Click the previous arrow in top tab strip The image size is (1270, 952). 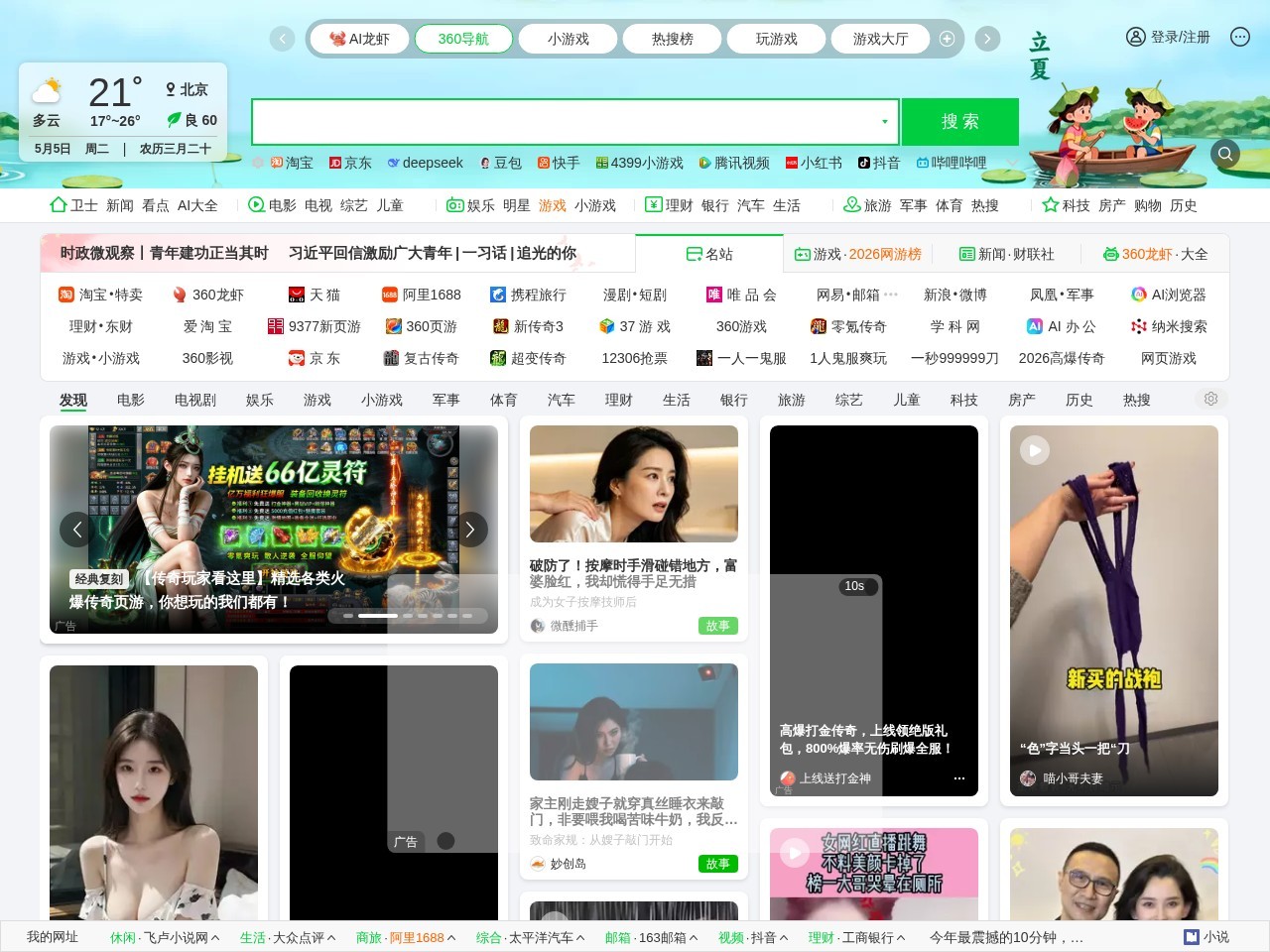[x=283, y=39]
